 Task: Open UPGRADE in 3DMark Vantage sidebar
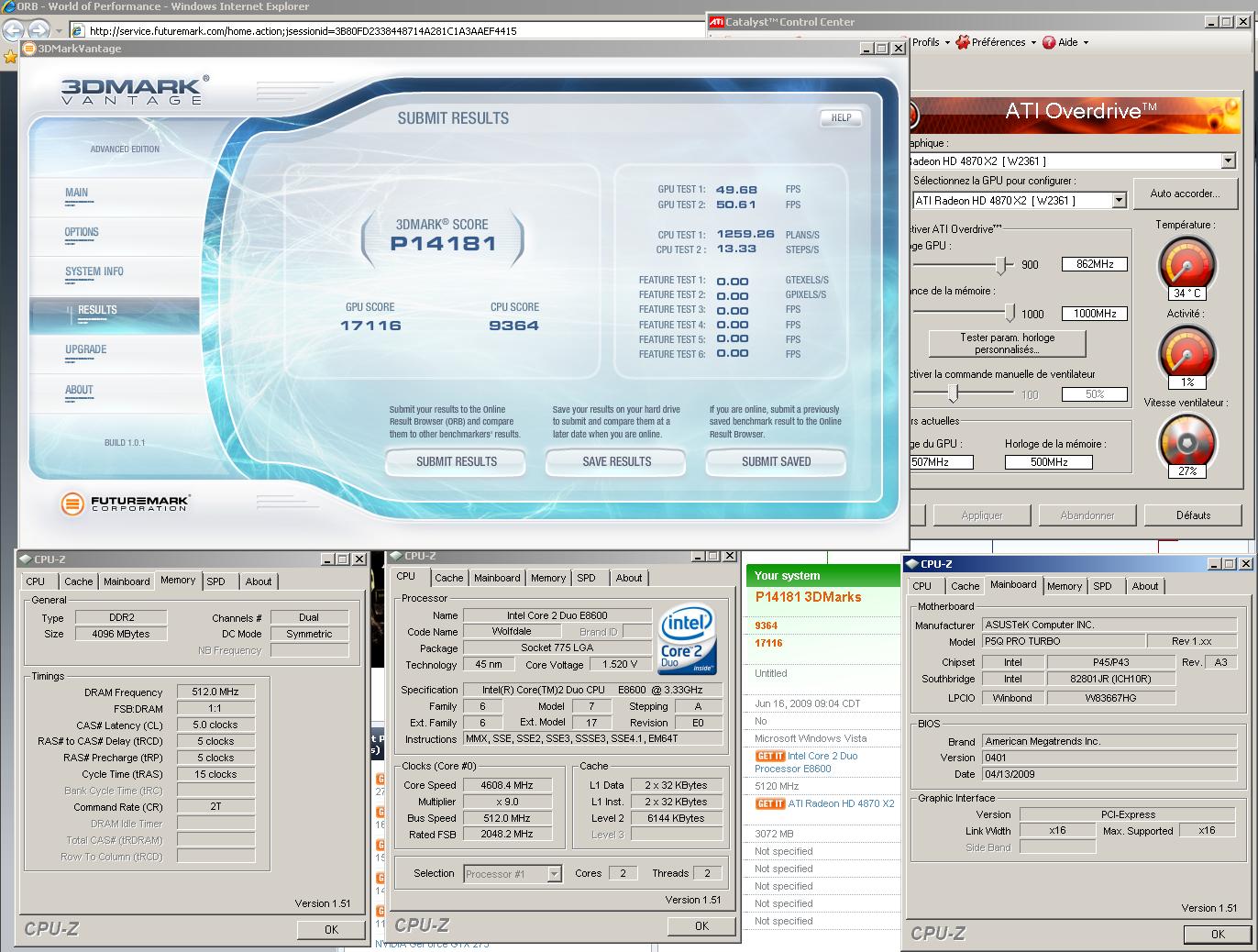pos(86,349)
